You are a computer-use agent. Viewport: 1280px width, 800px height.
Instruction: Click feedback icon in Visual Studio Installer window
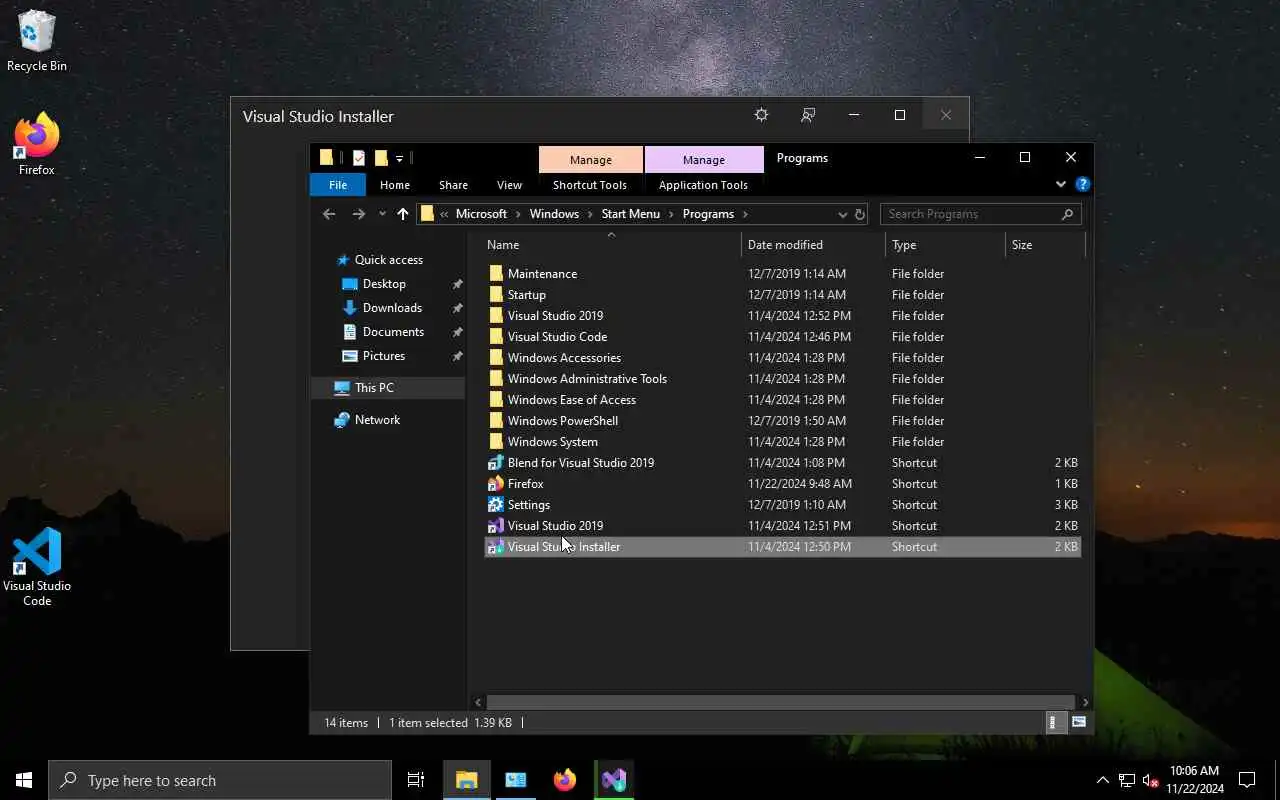click(808, 115)
